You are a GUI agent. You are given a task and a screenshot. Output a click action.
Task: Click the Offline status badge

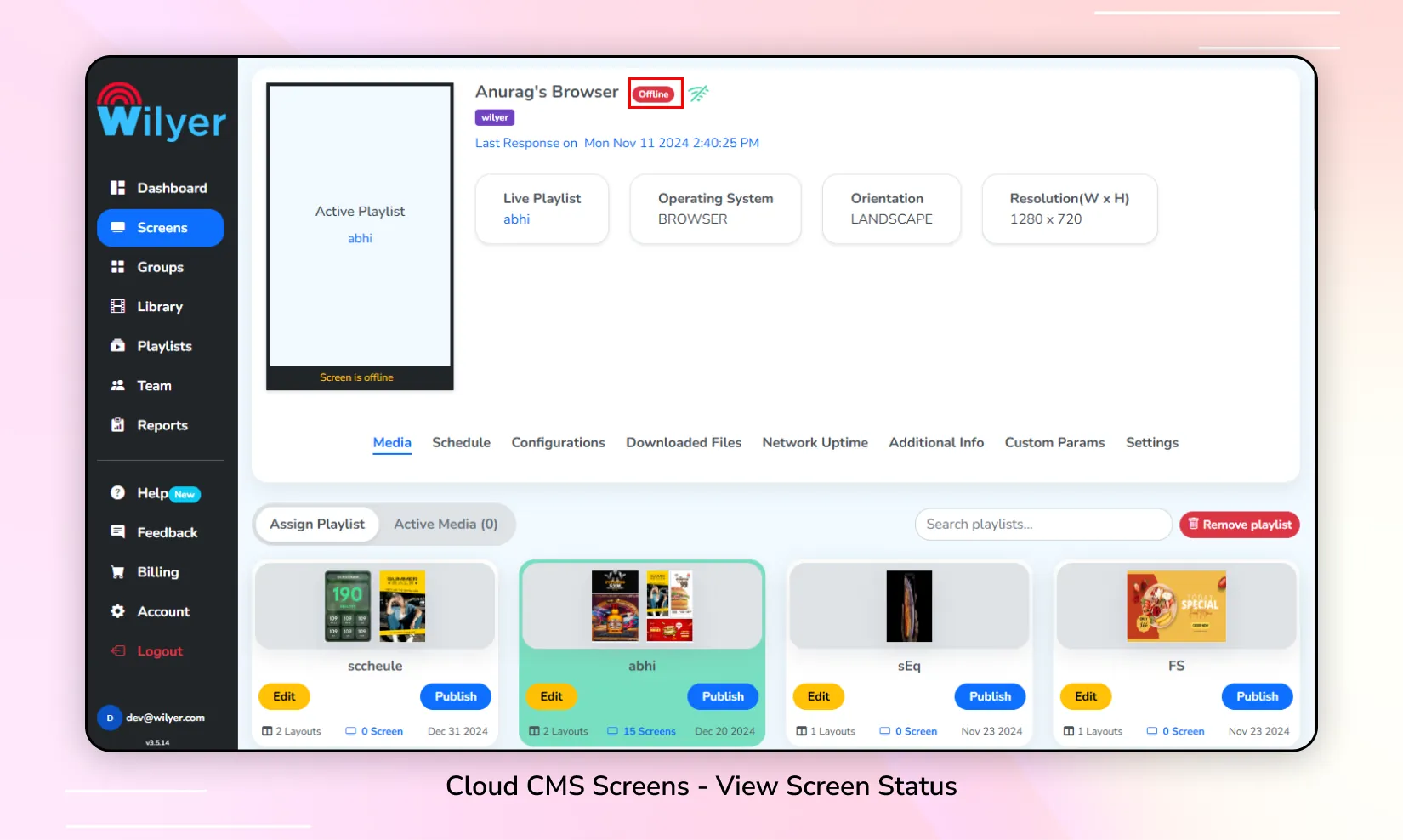click(x=654, y=94)
